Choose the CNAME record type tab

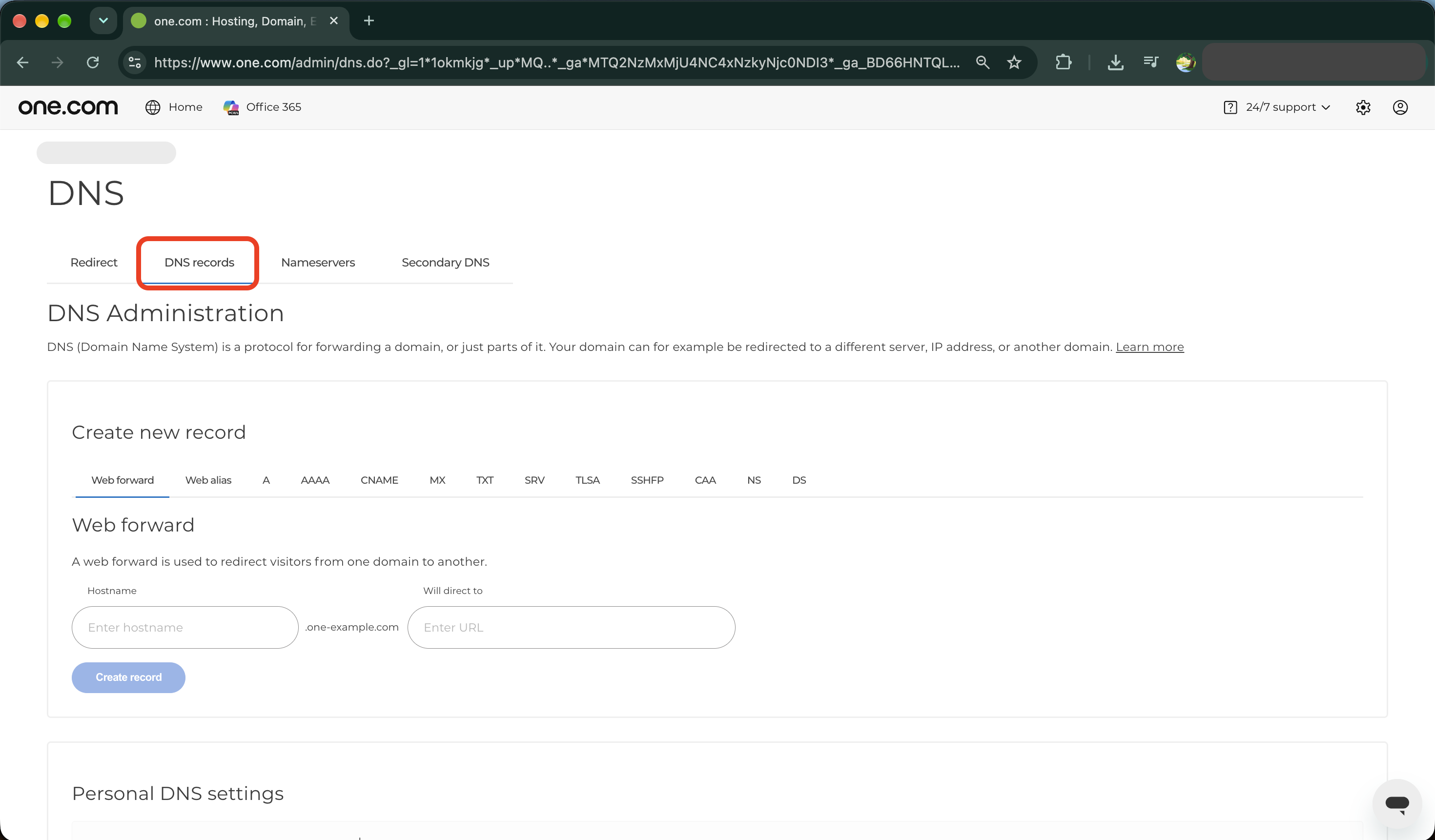coord(379,480)
